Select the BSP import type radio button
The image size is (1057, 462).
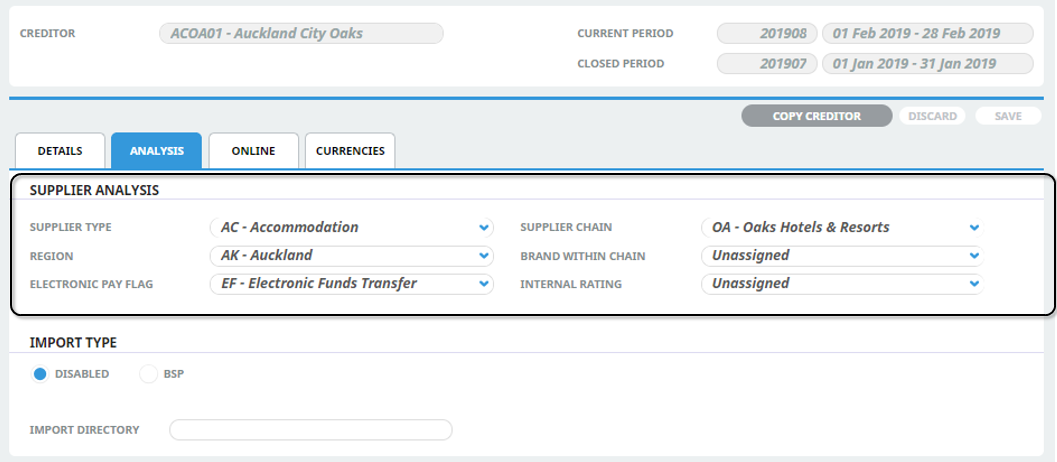pos(149,374)
